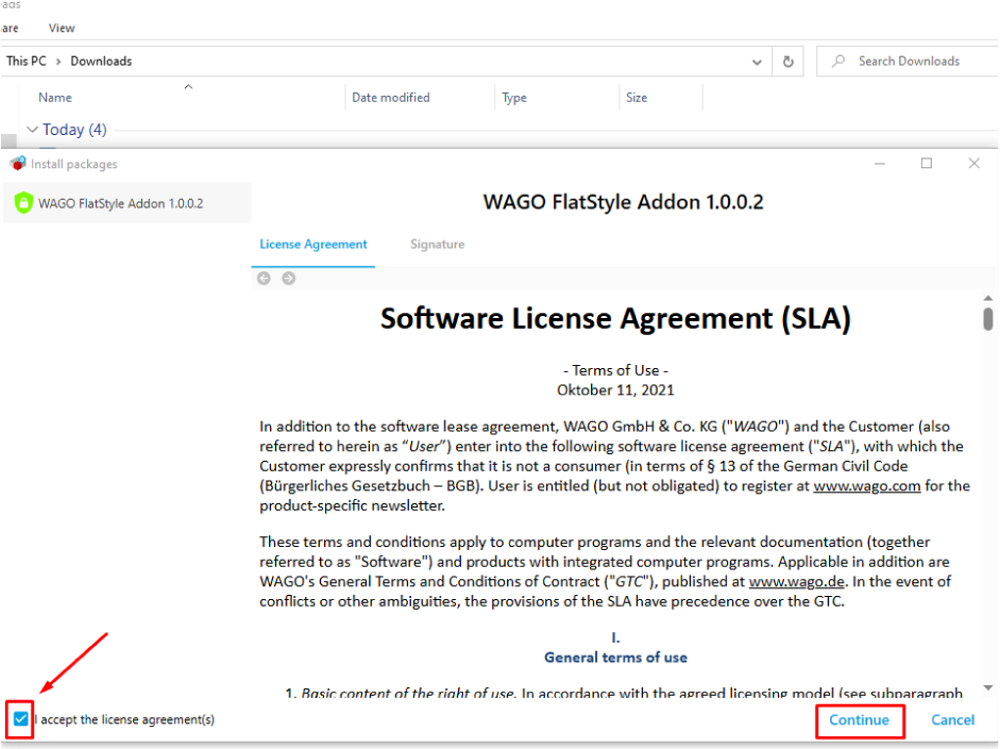
Task: Uncheck the accept license agreement checkbox
Action: 20,719
